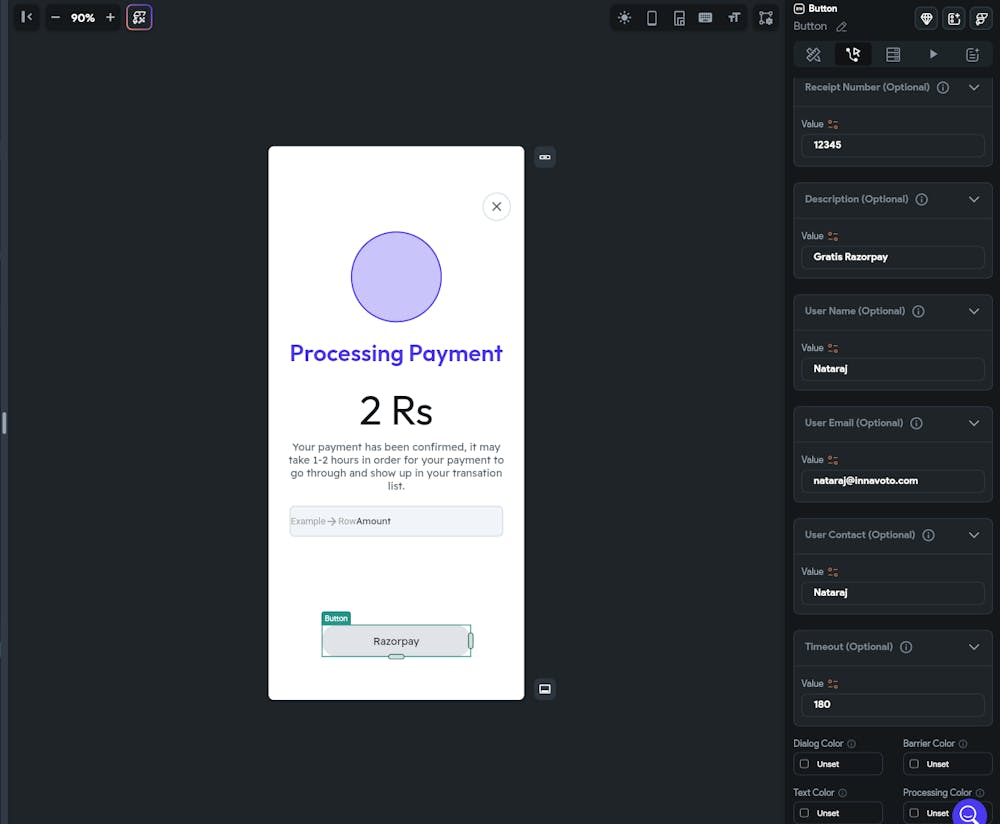This screenshot has width=1000, height=824.
Task: Click the diamond premium icon
Action: 926,18
